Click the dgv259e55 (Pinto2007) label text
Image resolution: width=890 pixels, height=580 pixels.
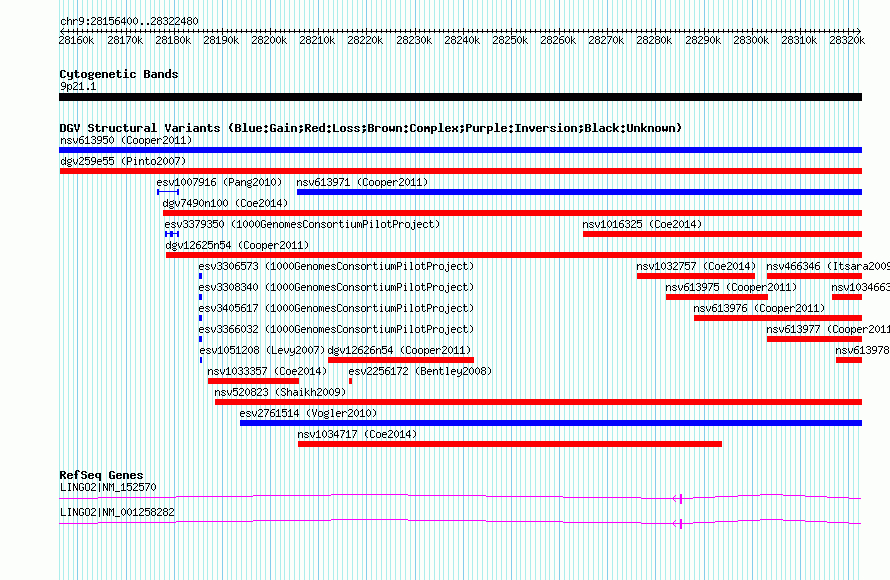point(123,161)
